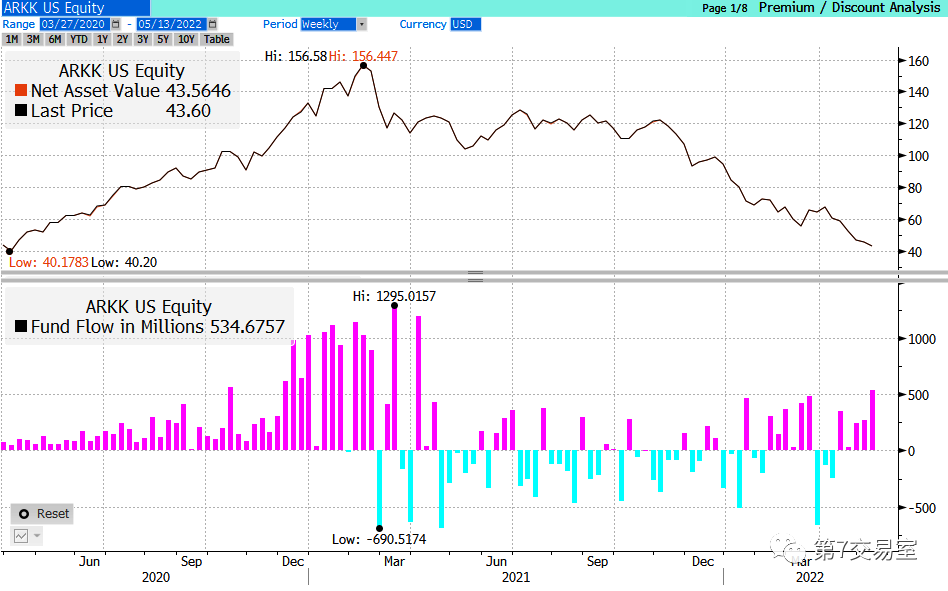Image resolution: width=948 pixels, height=591 pixels.
Task: Click the Currency USD field
Action: (x=465, y=24)
